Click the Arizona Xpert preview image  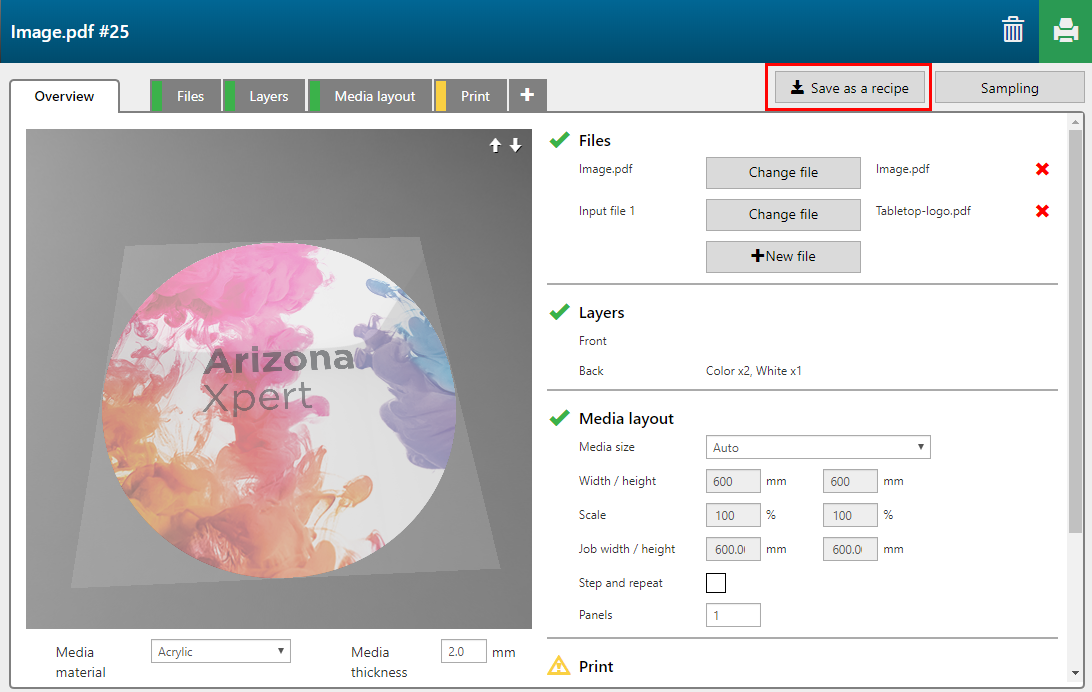coord(279,379)
